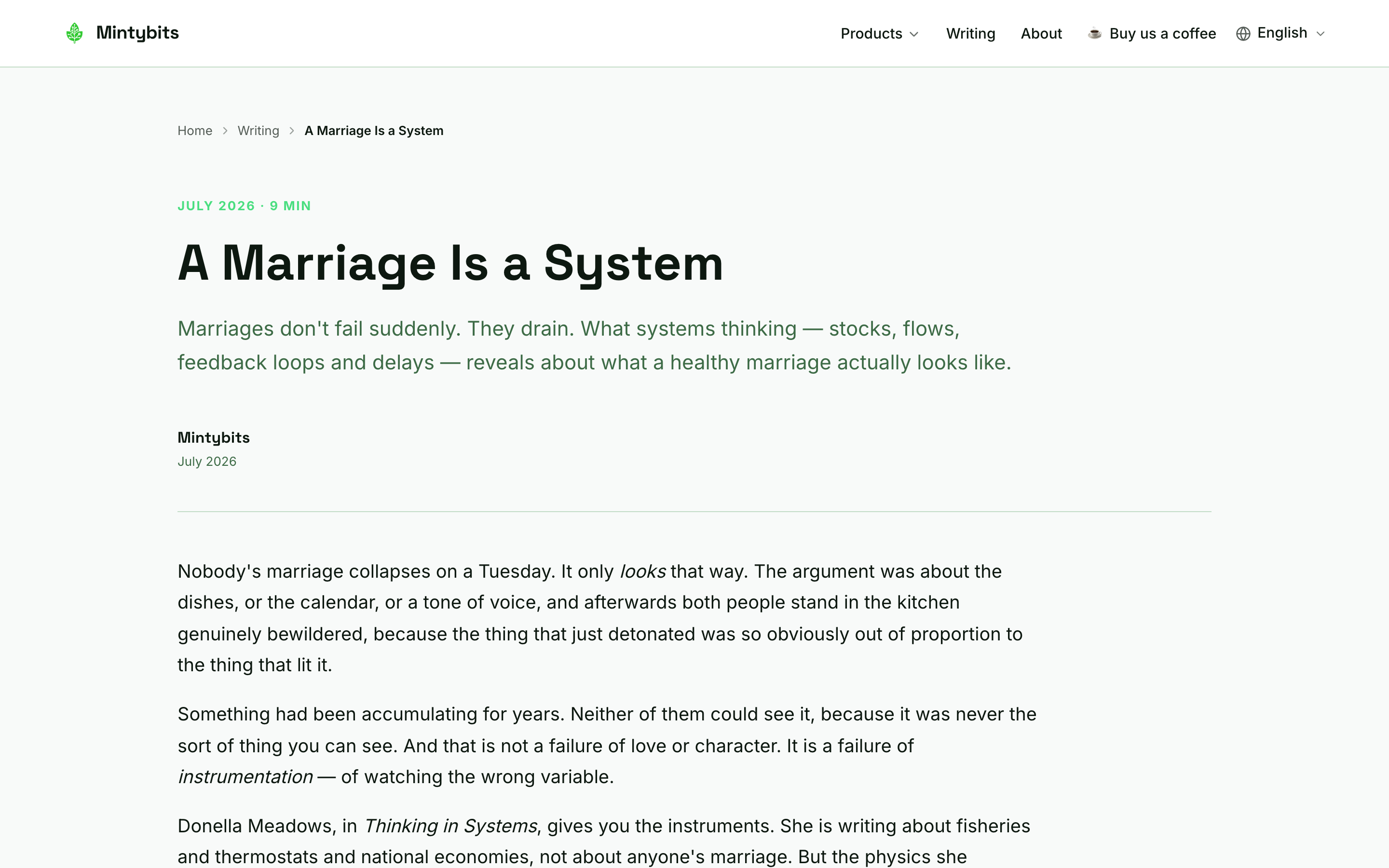Click the chevron beside English
Viewport: 1389px width, 868px height.
(1320, 34)
